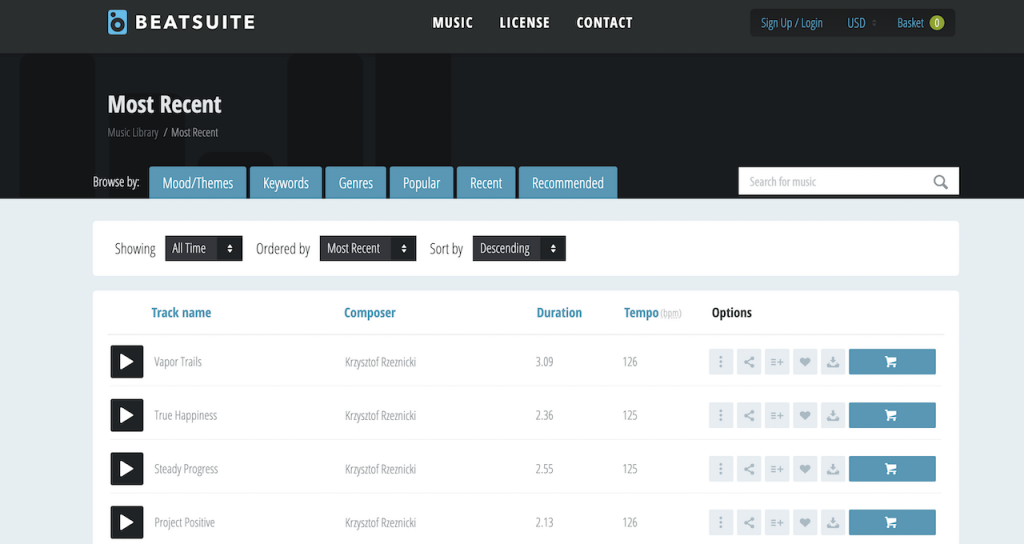Sort by Tempo column header
1024x544 pixels.
641,313
